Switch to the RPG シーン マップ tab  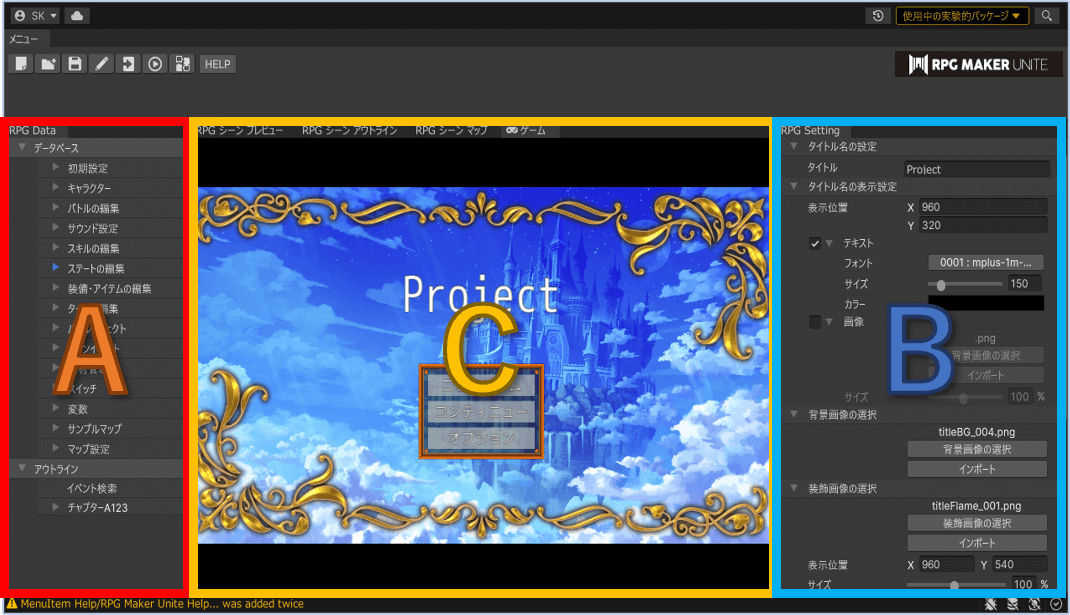tap(451, 130)
